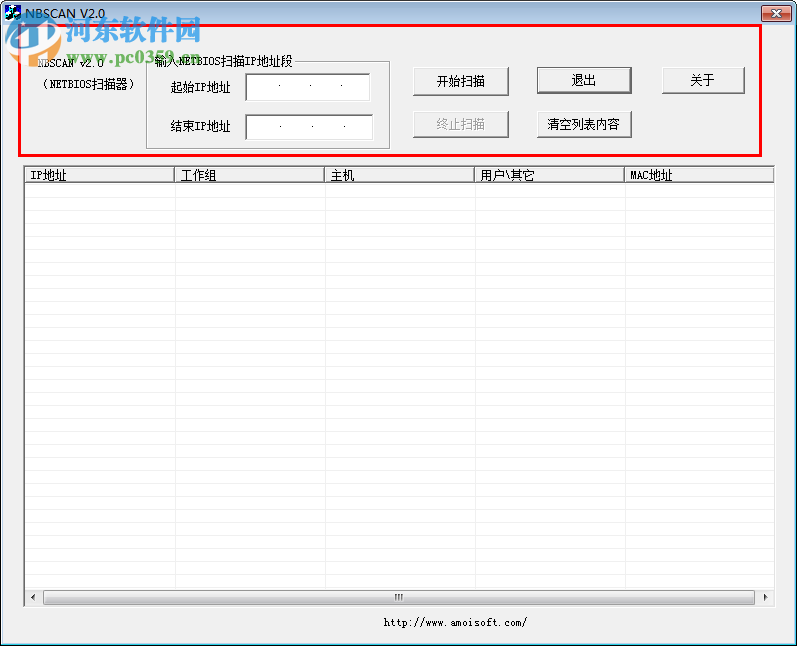797x646 pixels.
Task: Click the （NETBIOS扫描器） label text
Action: (88, 84)
